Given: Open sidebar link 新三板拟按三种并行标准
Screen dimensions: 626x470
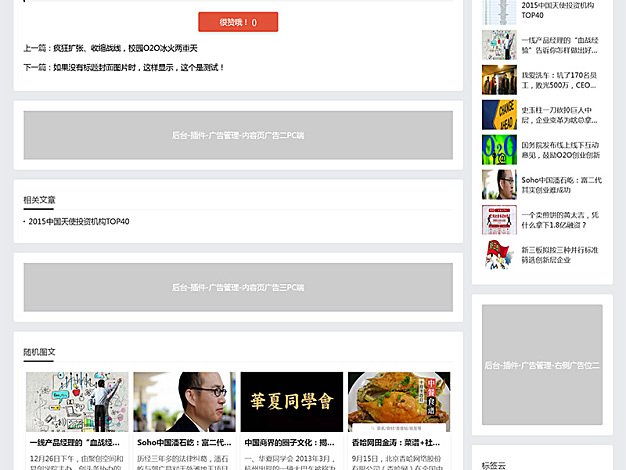Looking at the screenshot, I should [x=560, y=255].
